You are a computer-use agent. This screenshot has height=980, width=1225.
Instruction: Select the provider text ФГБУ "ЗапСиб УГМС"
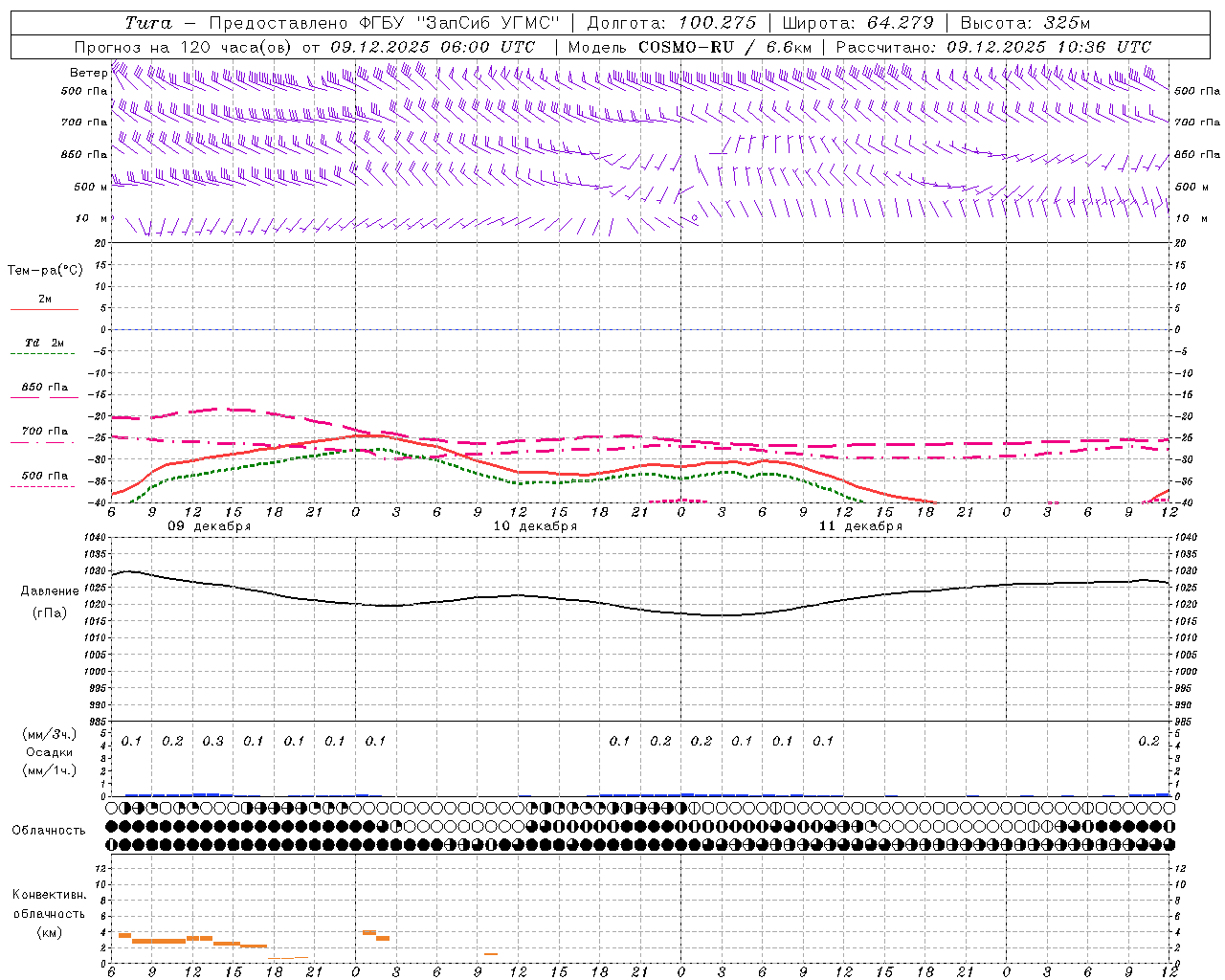pyautogui.click(x=457, y=23)
